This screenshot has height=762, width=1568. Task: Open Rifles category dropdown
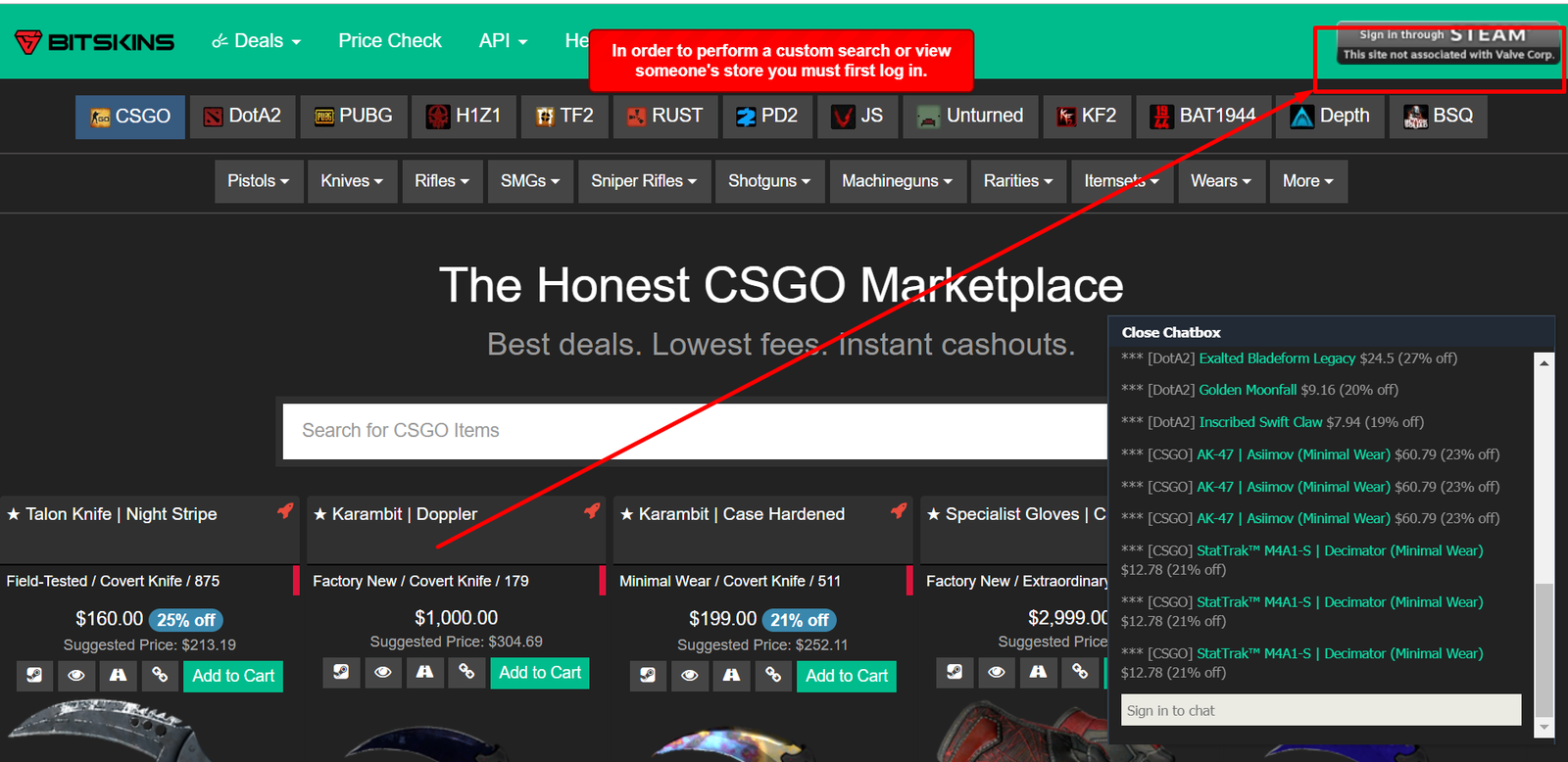pos(442,181)
